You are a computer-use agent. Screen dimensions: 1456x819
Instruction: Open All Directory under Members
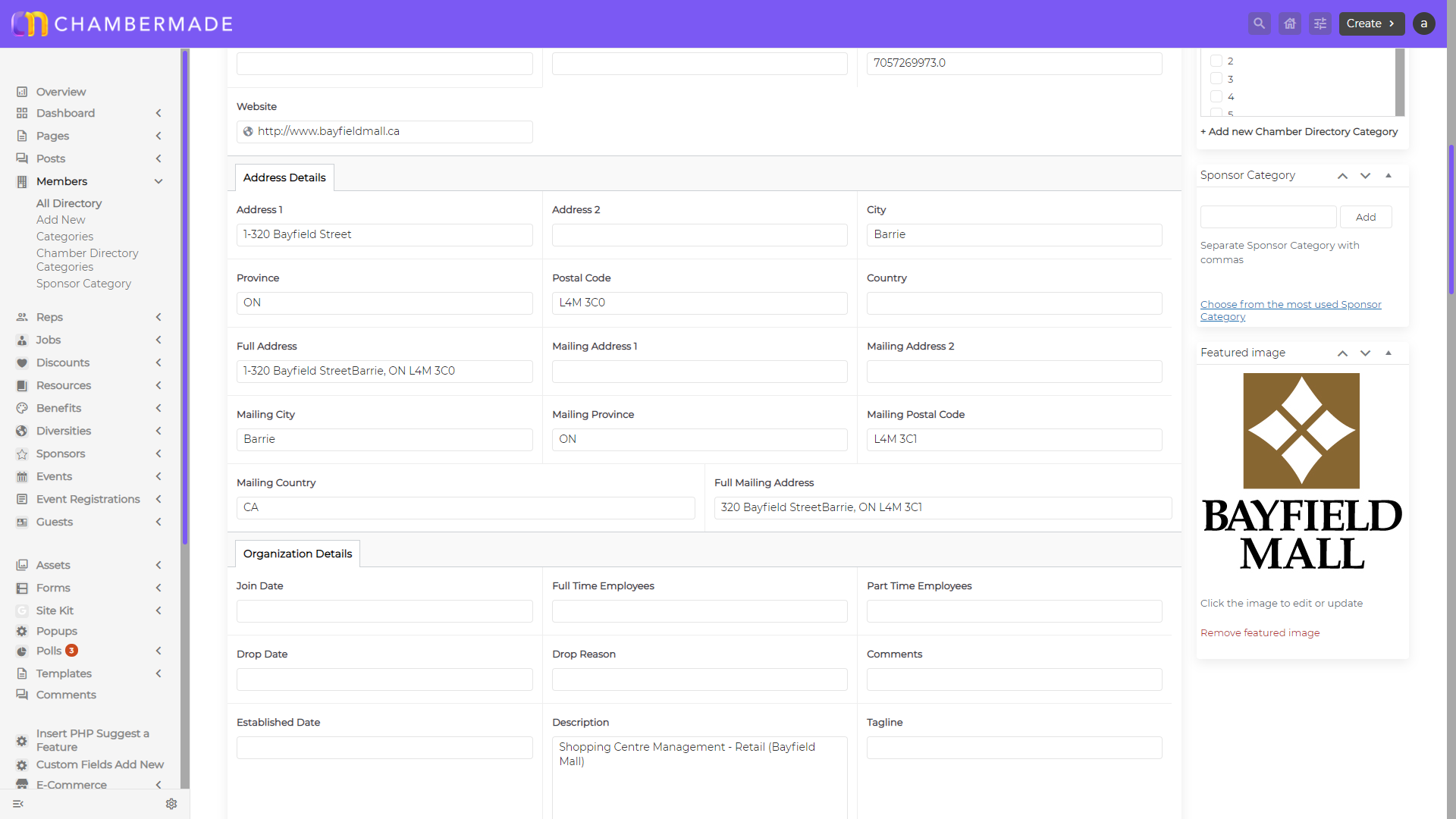69,203
